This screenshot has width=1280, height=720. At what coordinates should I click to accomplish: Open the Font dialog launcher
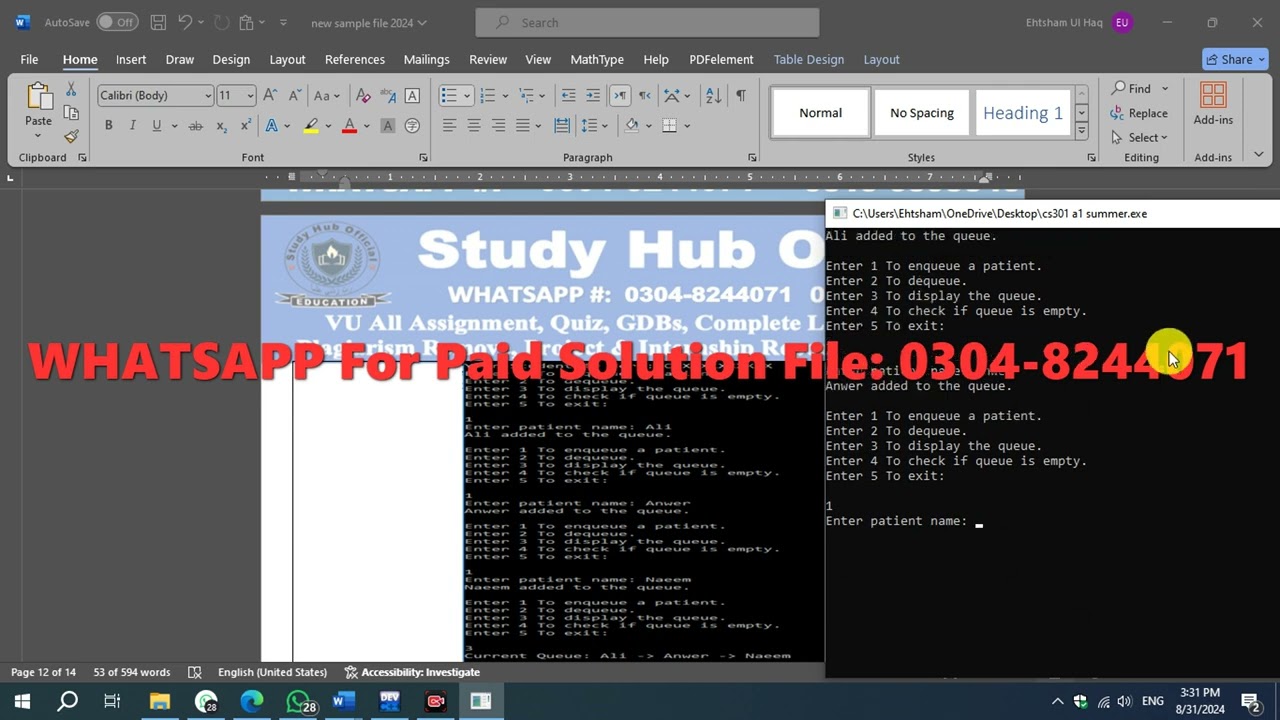(x=423, y=158)
